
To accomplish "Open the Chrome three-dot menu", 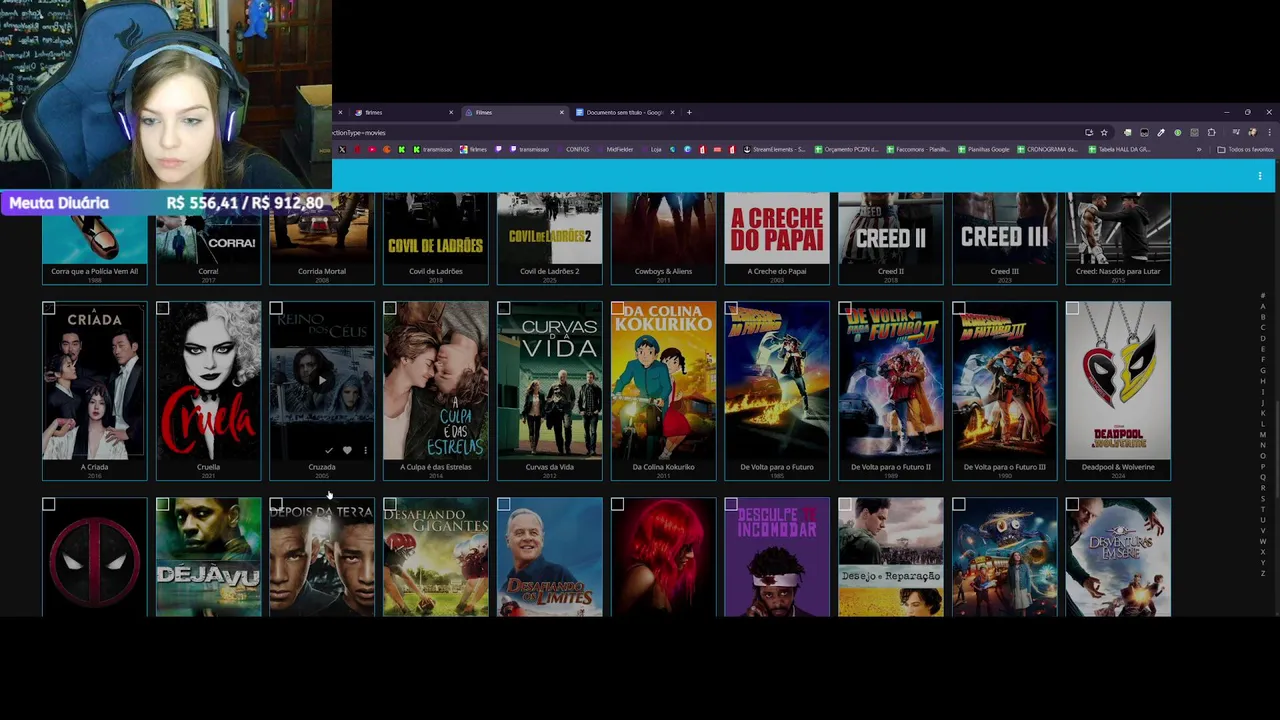I will [x=1269, y=132].
